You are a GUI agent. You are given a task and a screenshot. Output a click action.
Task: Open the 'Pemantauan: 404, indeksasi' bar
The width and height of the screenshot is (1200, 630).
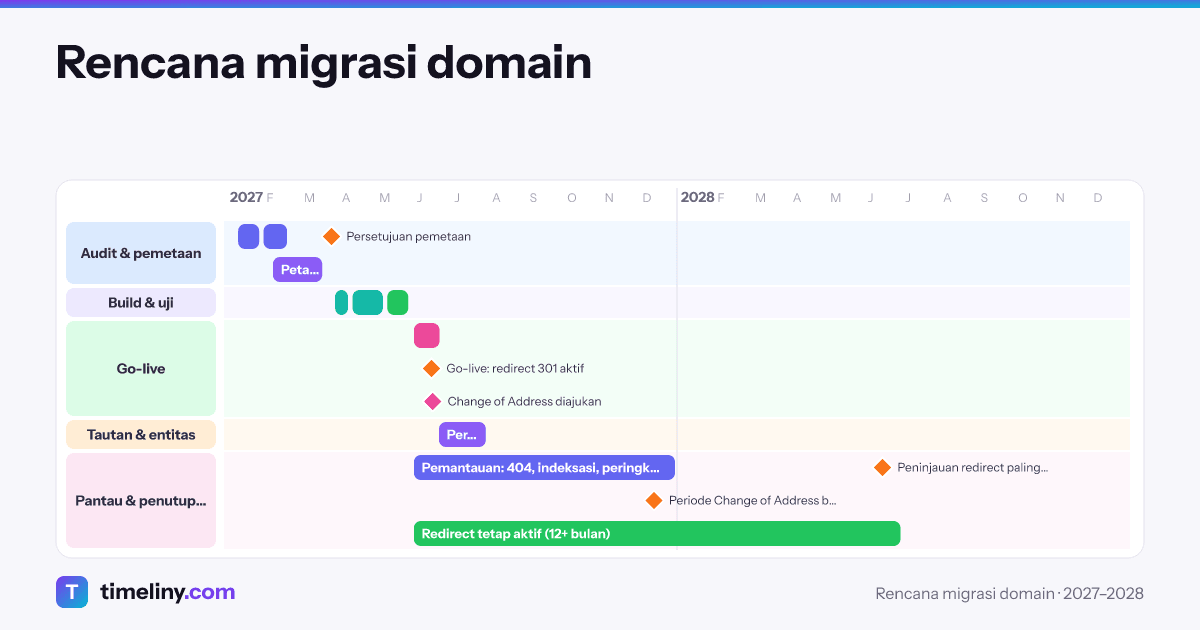pos(544,467)
